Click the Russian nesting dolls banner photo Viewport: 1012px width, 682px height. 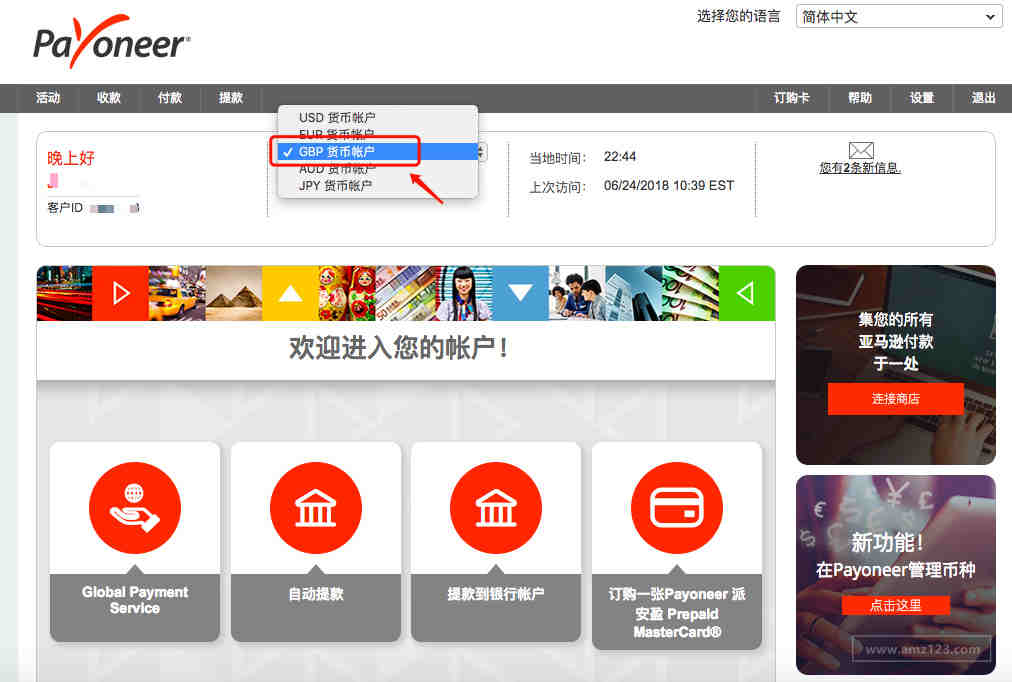tap(347, 293)
